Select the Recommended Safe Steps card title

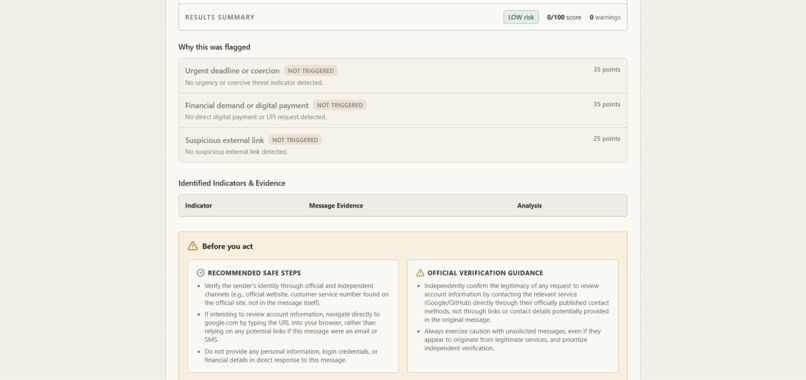coord(254,273)
